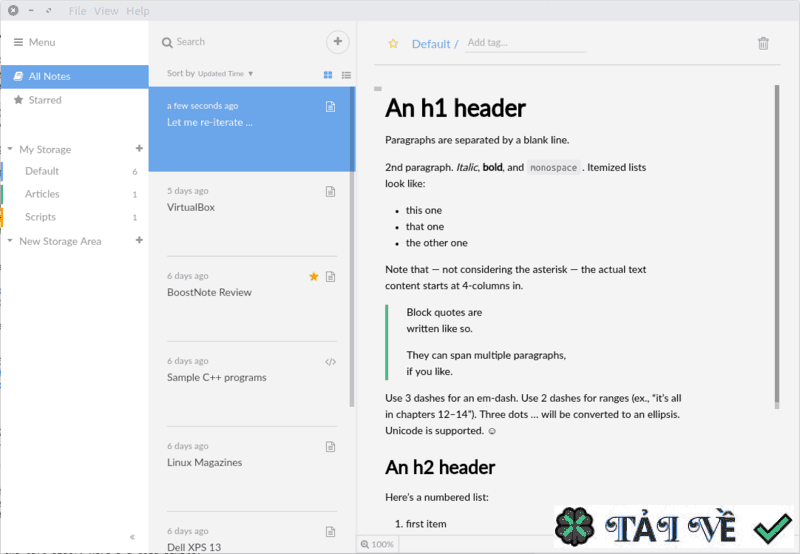Screen dimensions: 800x554
Task: Add folder to New Storage Area
Action: pyautogui.click(x=139, y=240)
